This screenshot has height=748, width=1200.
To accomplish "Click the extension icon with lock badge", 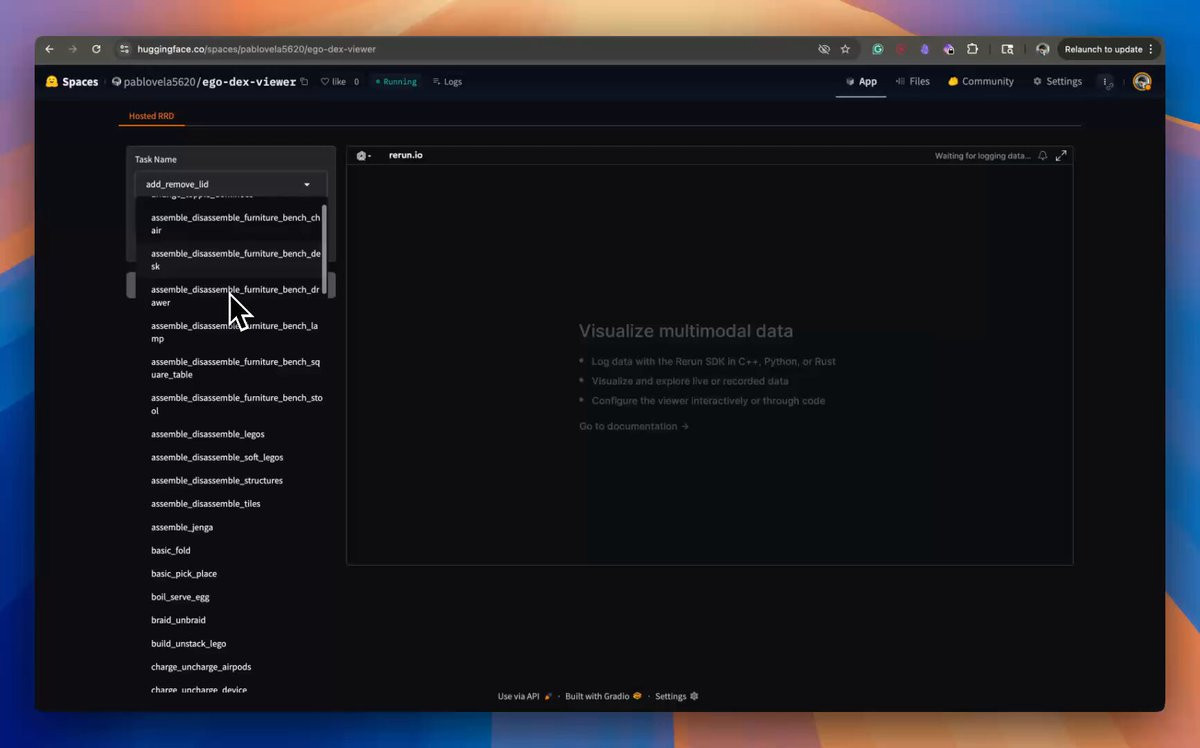I will [948, 49].
